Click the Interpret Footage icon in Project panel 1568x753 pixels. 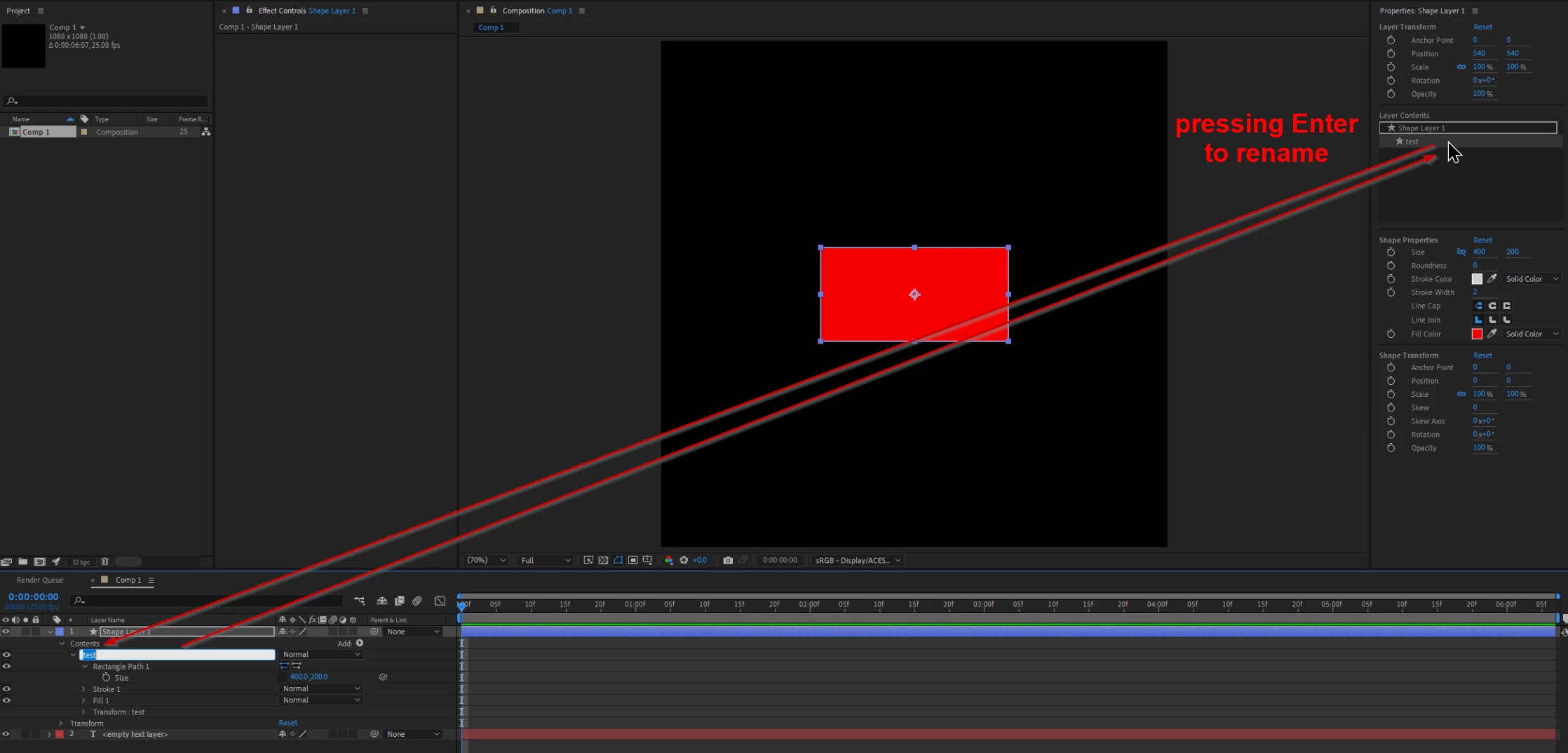click(6, 562)
